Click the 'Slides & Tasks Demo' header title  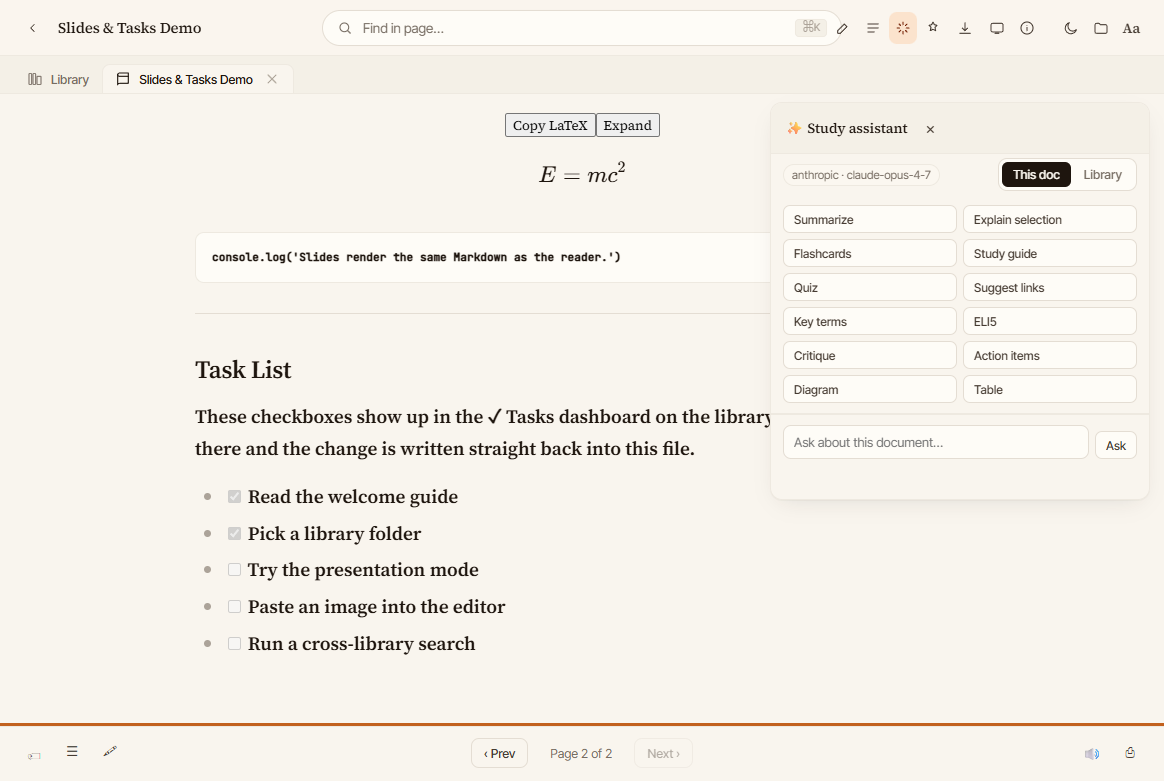point(129,28)
